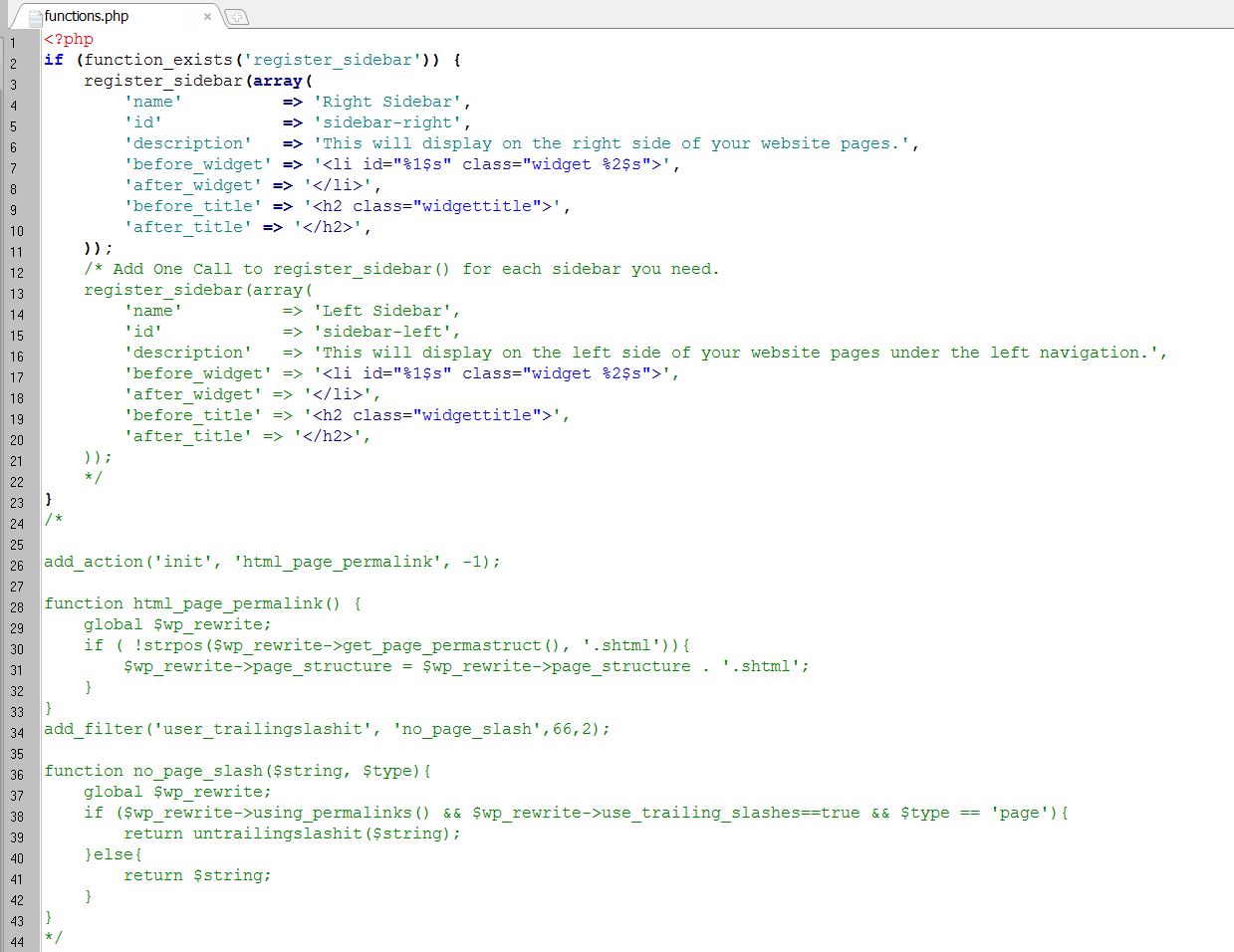Click the '<?php' opening tag
The image size is (1234, 952).
click(69, 39)
